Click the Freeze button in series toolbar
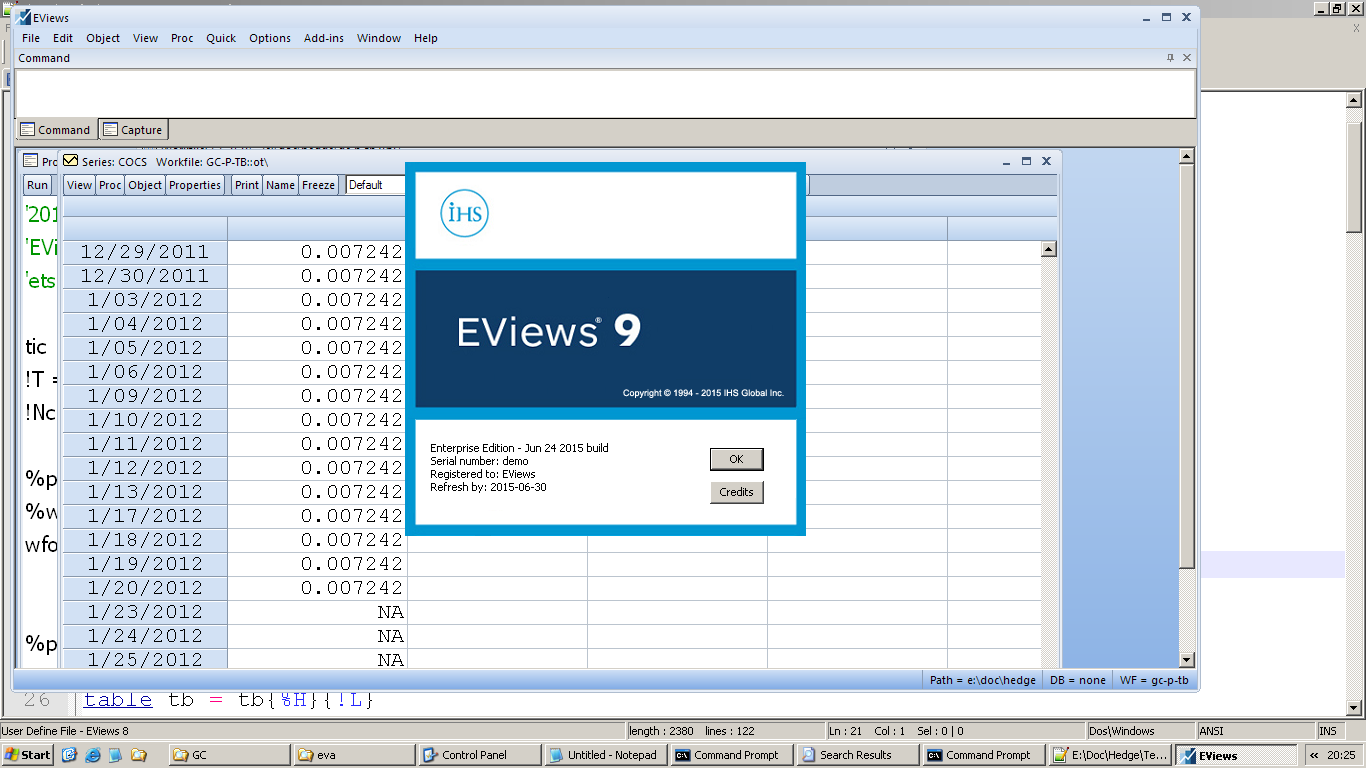The image size is (1366, 768). tap(319, 185)
